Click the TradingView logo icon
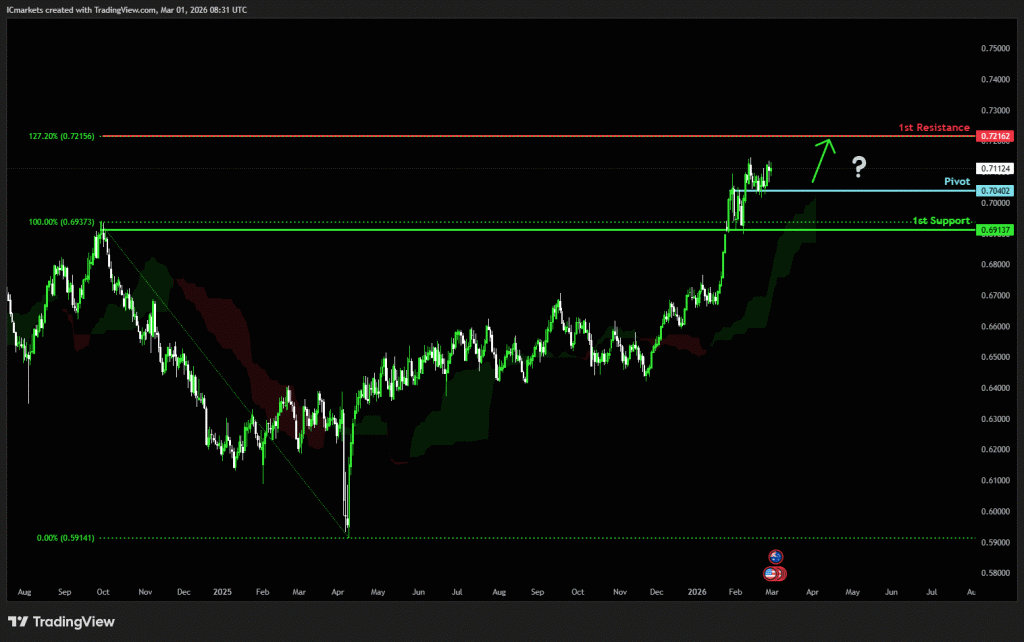The width and height of the screenshot is (1024, 642). (x=17, y=622)
